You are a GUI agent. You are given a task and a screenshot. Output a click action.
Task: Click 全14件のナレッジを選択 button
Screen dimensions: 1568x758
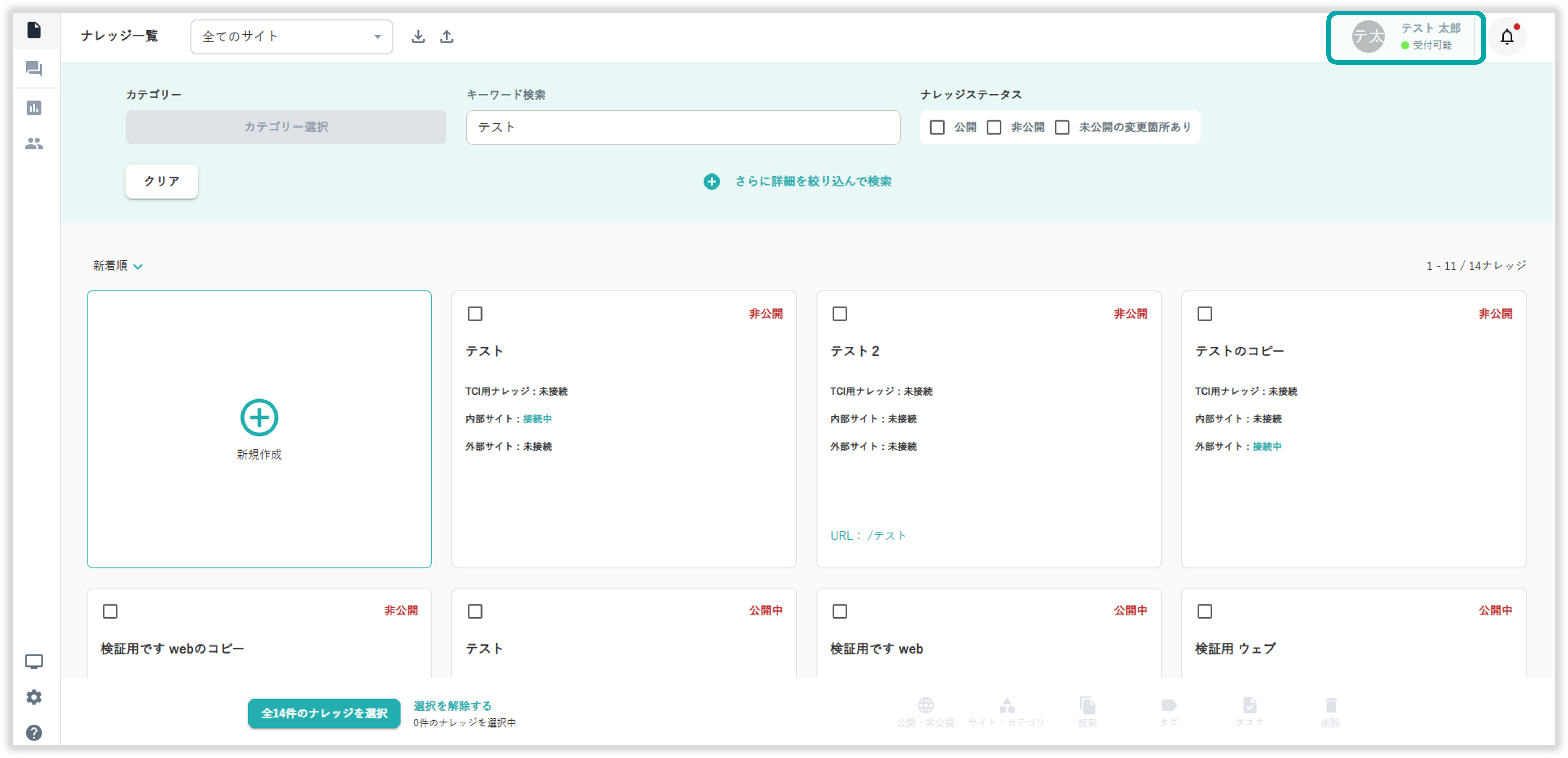tap(324, 713)
